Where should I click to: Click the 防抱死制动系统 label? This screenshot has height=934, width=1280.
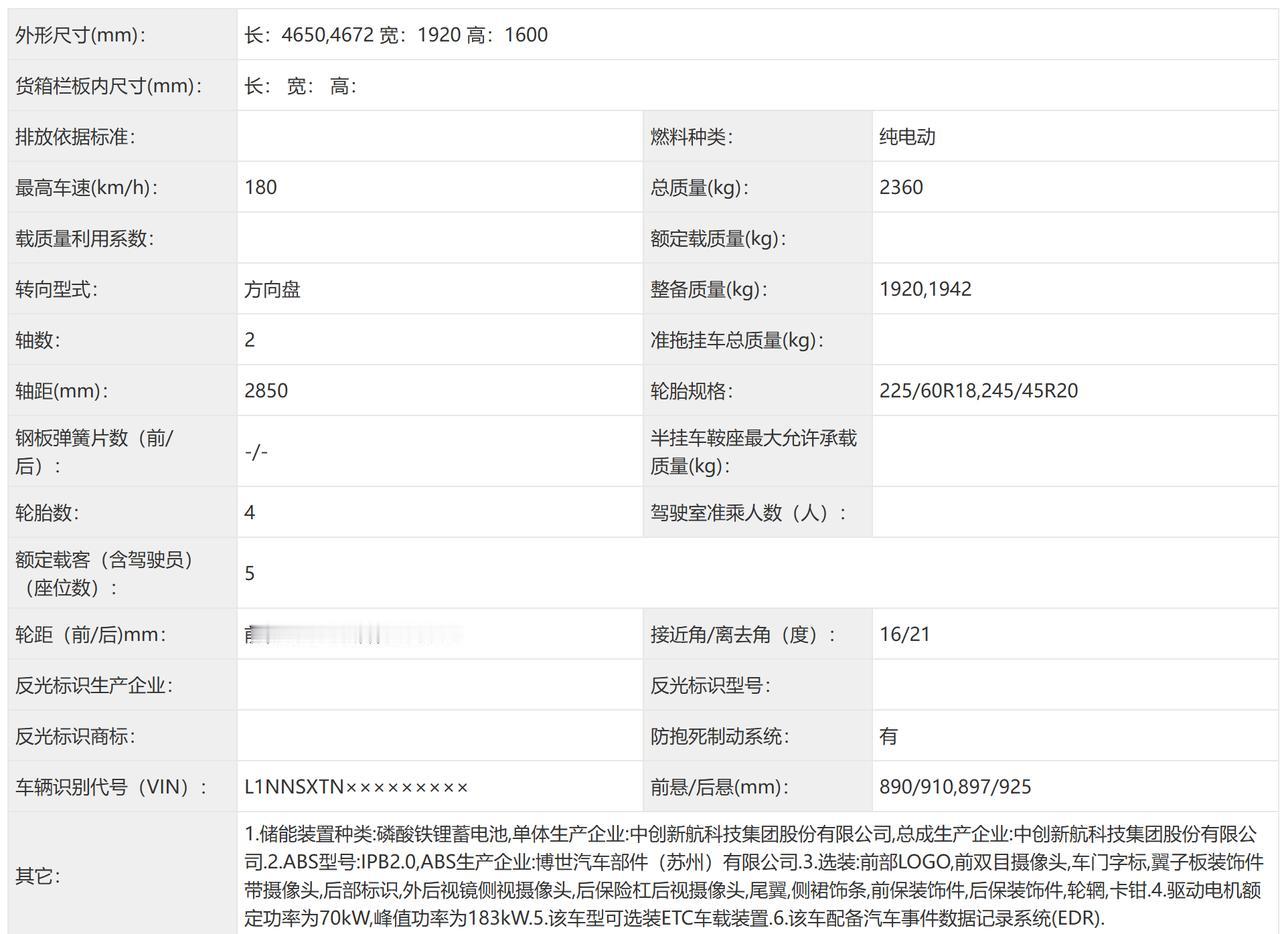[720, 736]
